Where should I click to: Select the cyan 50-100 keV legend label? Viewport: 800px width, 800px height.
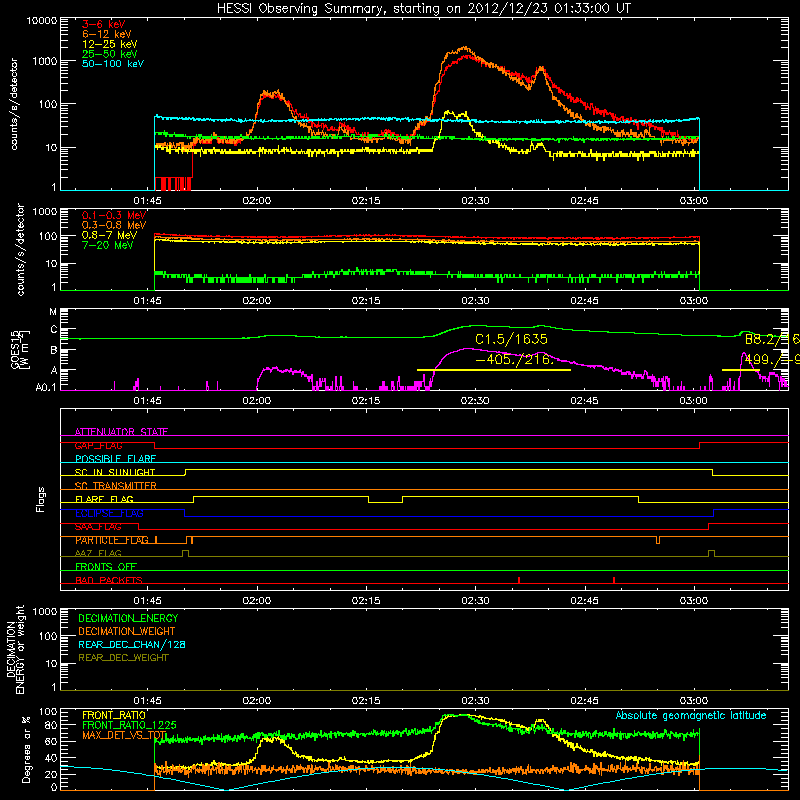click(x=113, y=64)
